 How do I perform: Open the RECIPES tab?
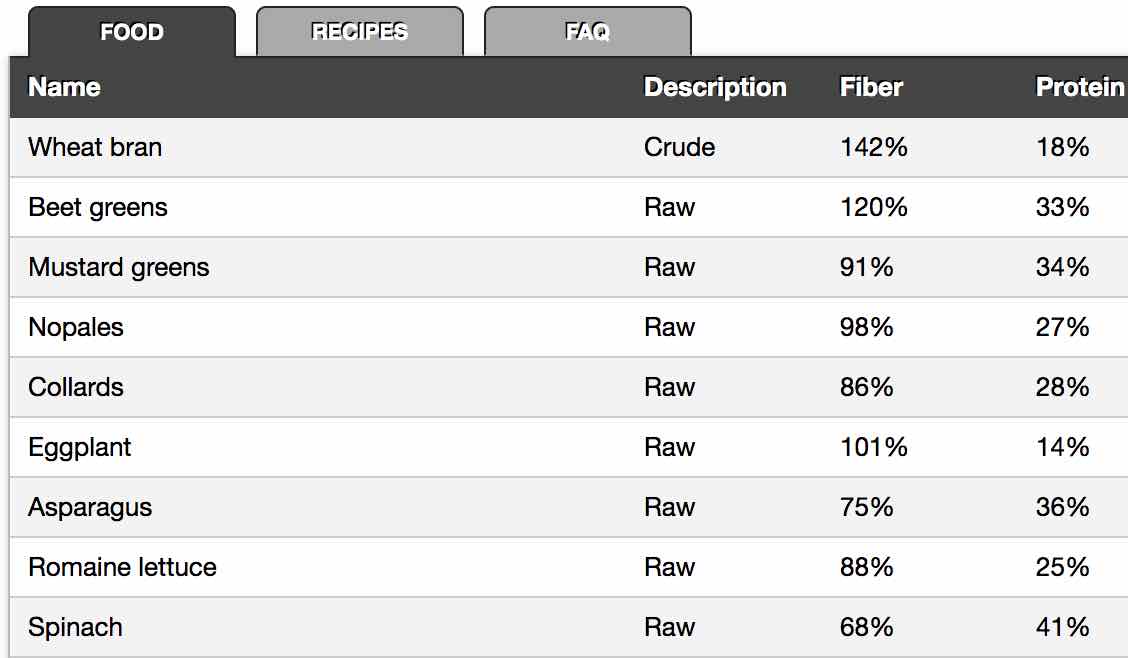click(360, 32)
